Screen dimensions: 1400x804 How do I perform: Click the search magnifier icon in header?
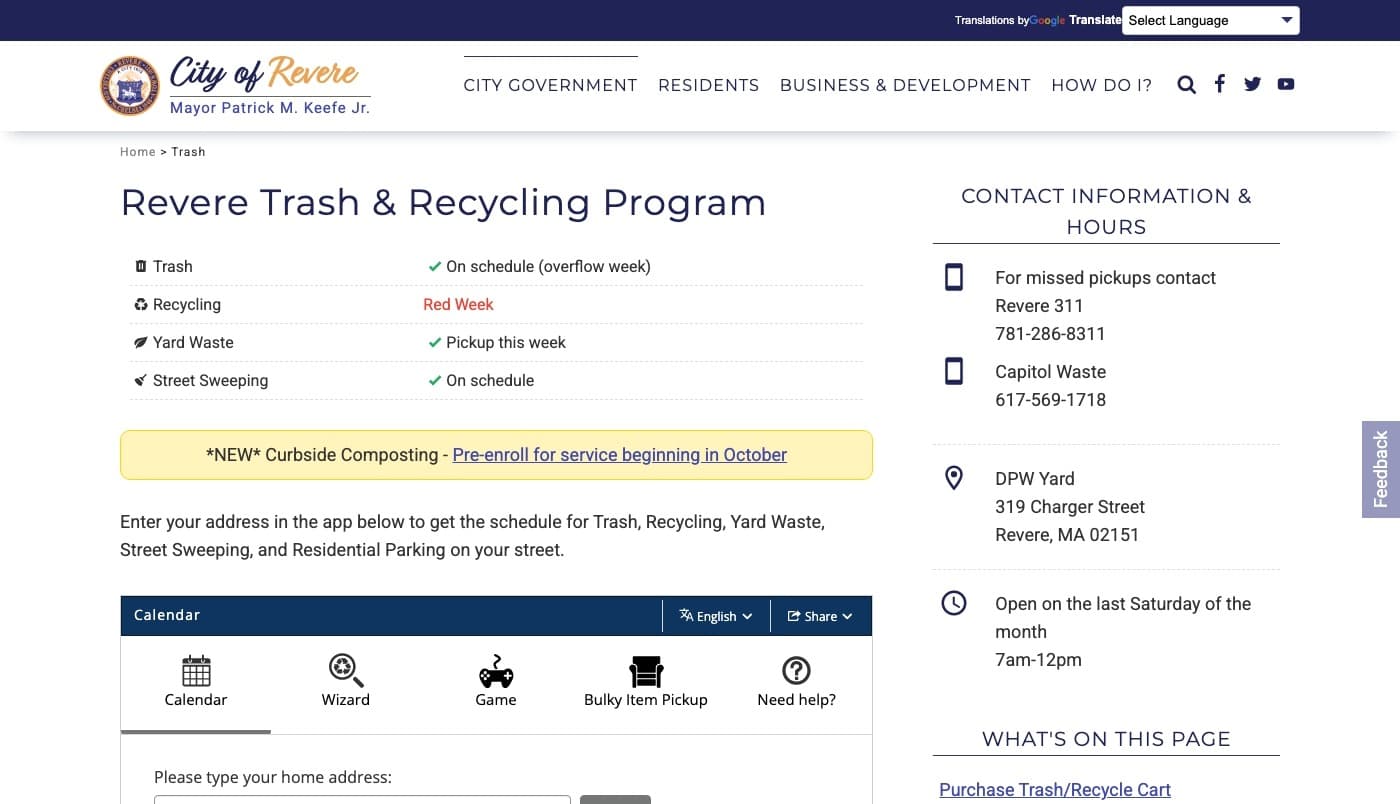pos(1186,85)
